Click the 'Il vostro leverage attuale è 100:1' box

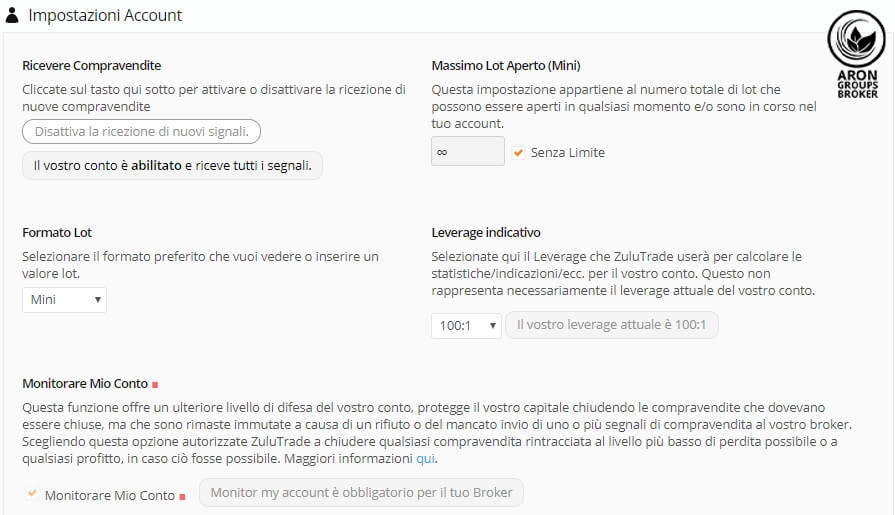[x=611, y=325]
